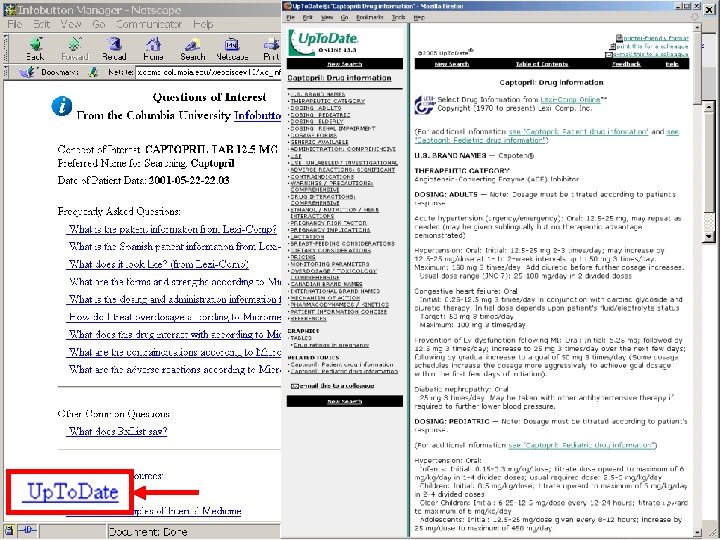Image resolution: width=720 pixels, height=540 pixels.
Task: Open 'What does RxList say?' link
Action: point(118,431)
